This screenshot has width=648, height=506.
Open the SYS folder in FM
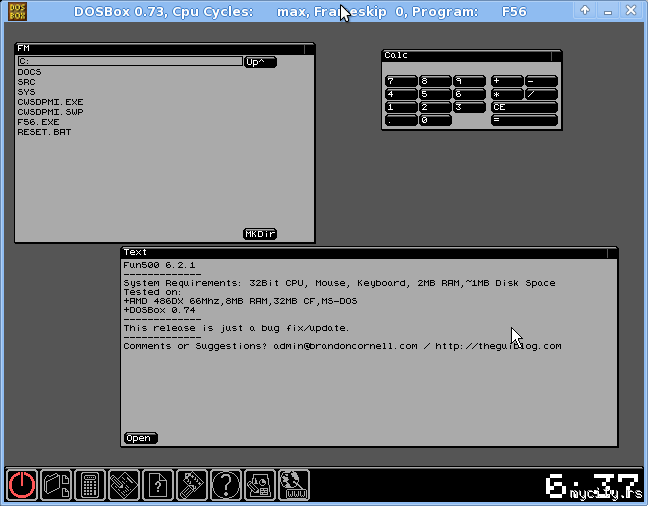pos(26,92)
